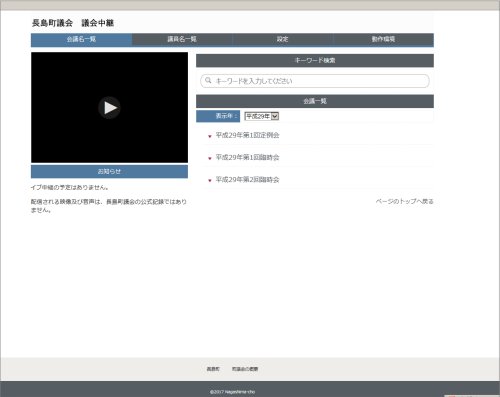The image size is (500, 397).
Task: Open the 平成29年 display year dropdown
Action: (262, 116)
